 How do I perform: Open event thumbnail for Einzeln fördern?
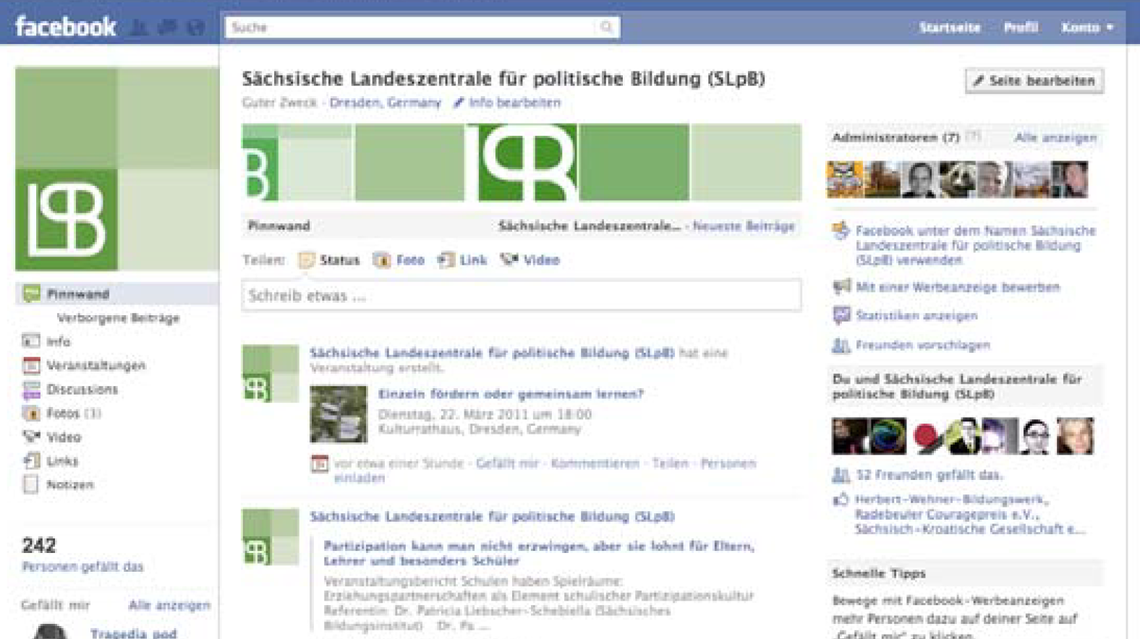click(x=338, y=414)
